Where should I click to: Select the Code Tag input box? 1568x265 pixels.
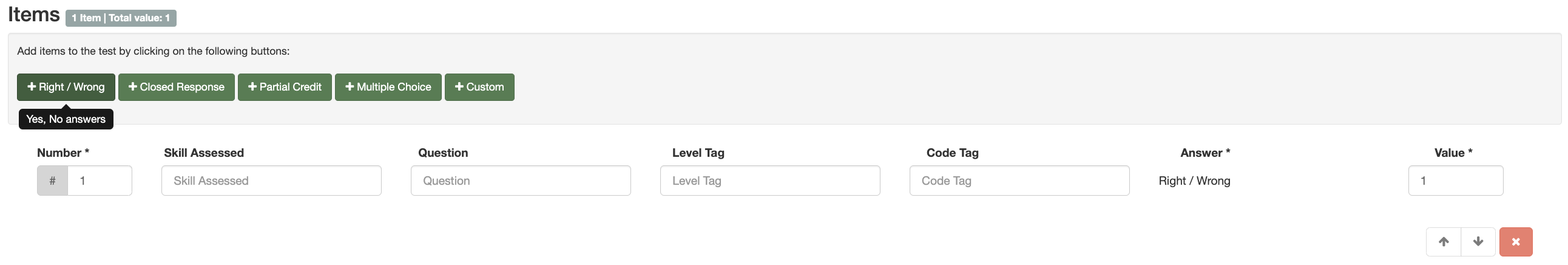click(1019, 181)
